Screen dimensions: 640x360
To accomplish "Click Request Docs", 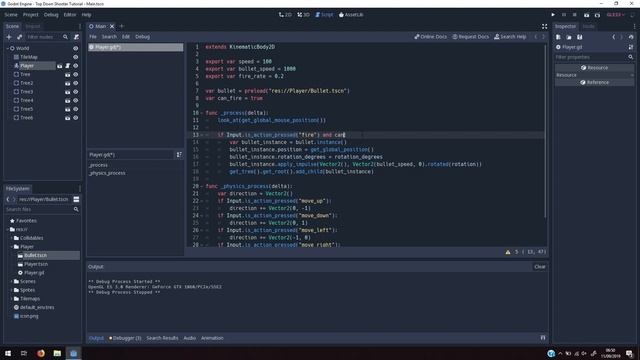I will point(470,37).
